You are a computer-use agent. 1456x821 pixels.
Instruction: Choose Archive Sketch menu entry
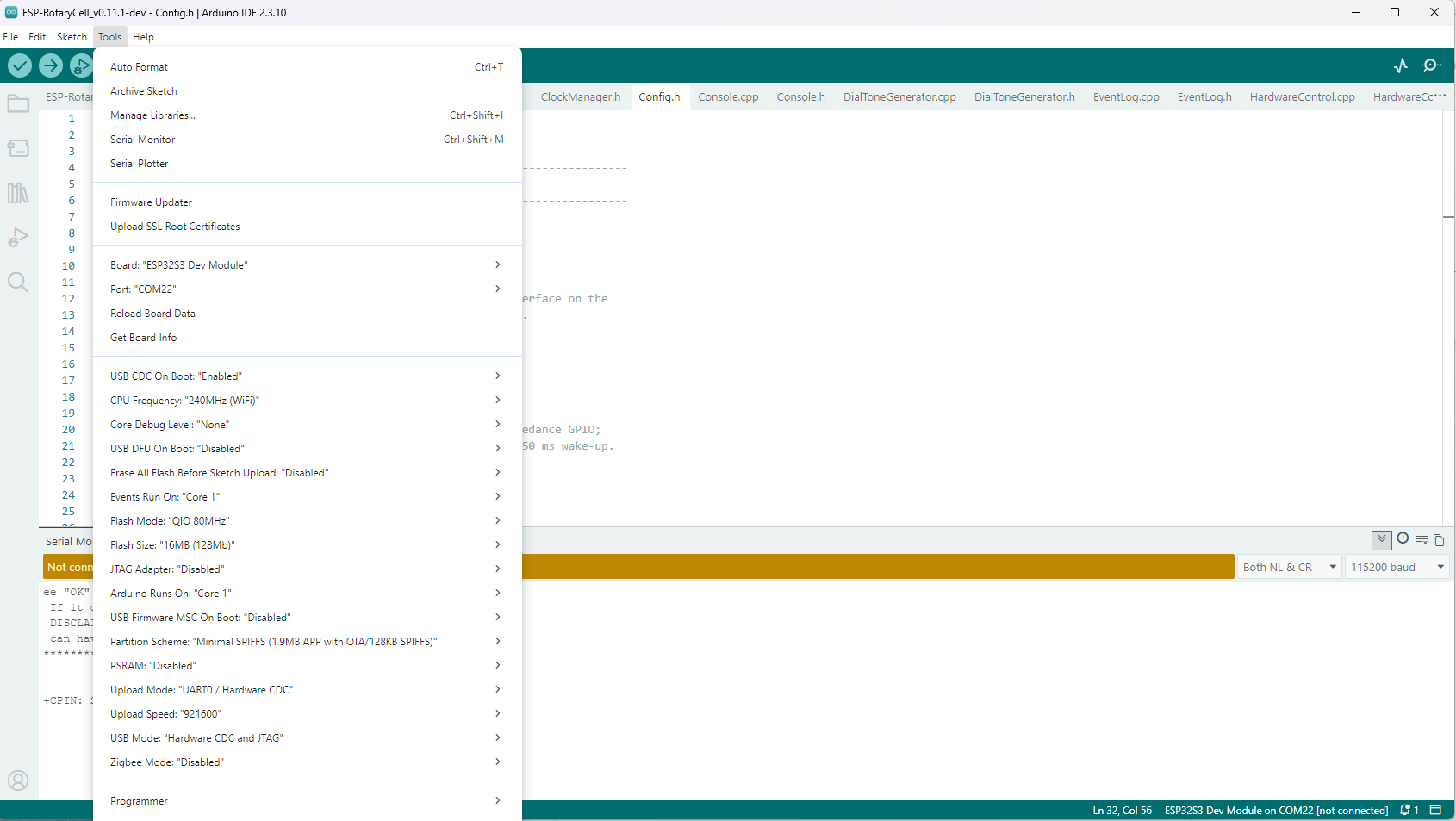(307, 91)
